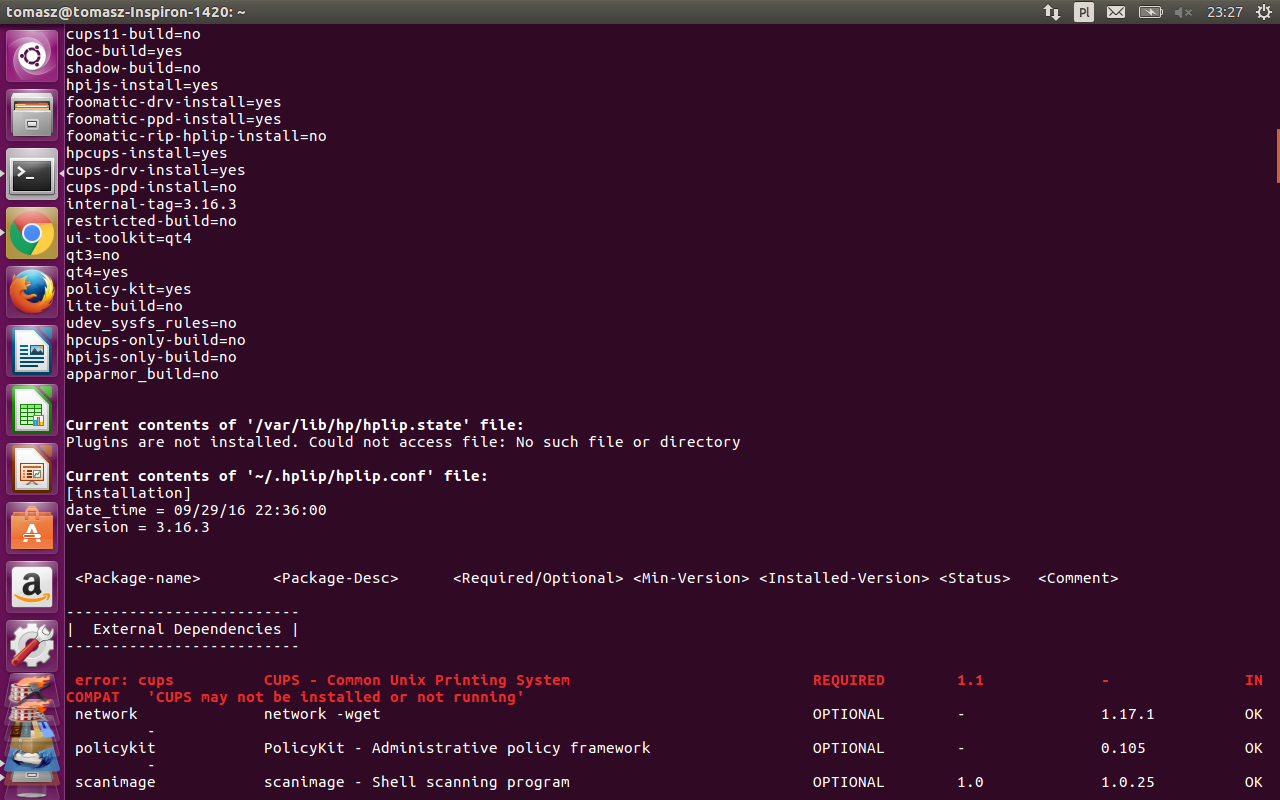Launch the Files manager from the launcher
Viewport: 1280px width, 800px height.
tap(32, 115)
